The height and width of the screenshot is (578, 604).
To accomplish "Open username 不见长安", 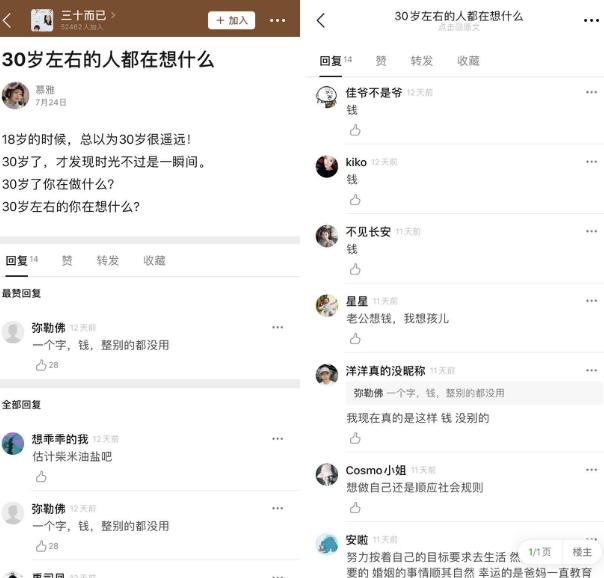I will (x=368, y=232).
